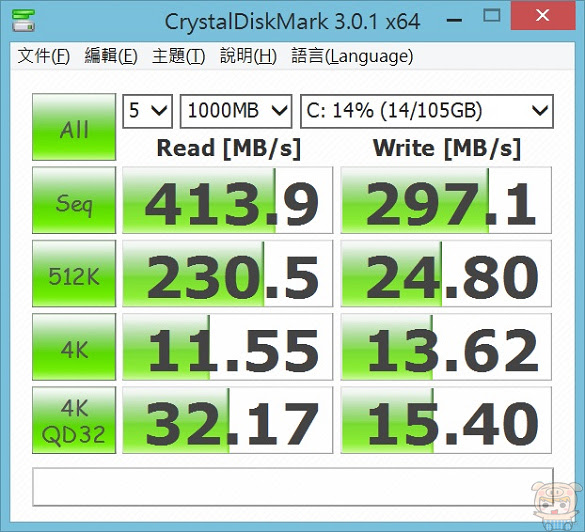Open the 說明(H) menu

point(248,56)
